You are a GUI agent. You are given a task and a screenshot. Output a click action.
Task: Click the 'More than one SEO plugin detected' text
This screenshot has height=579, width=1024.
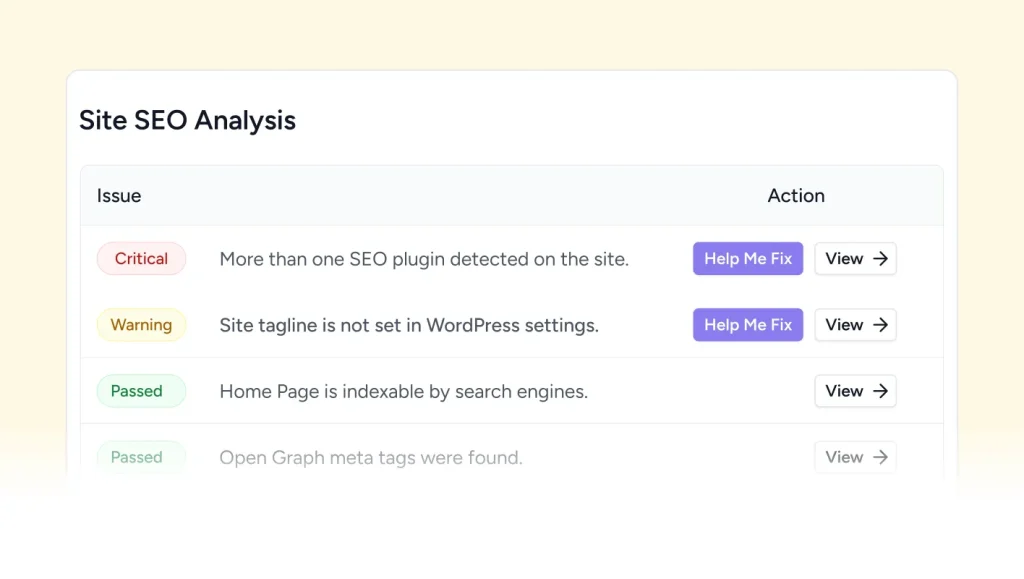[x=424, y=259]
